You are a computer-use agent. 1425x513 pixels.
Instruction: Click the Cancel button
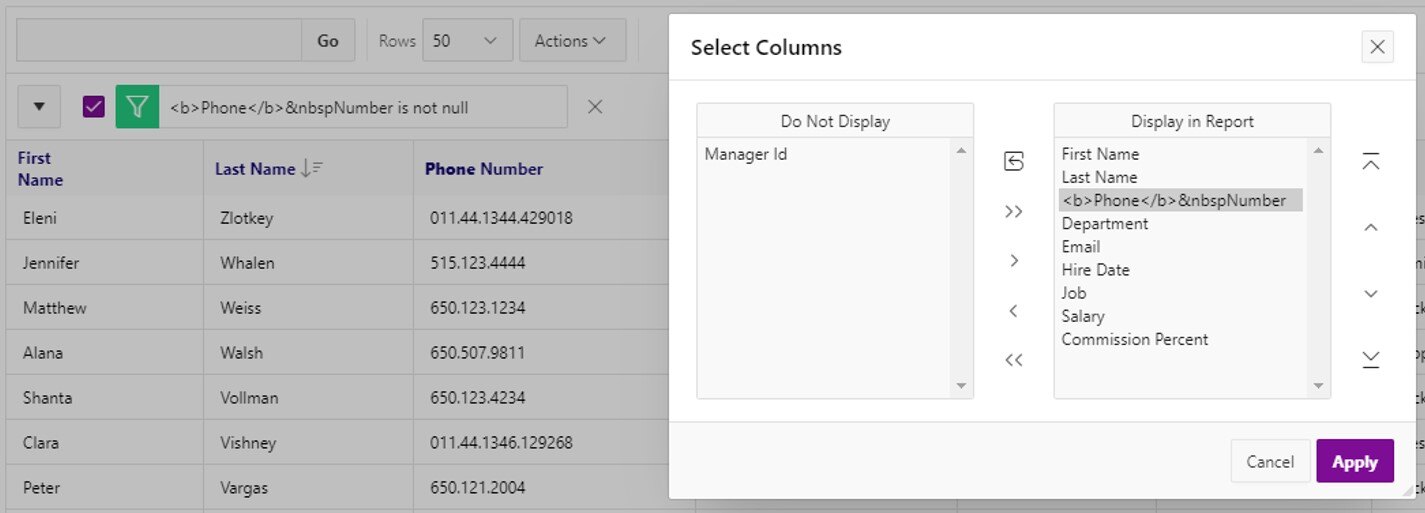tap(1270, 461)
